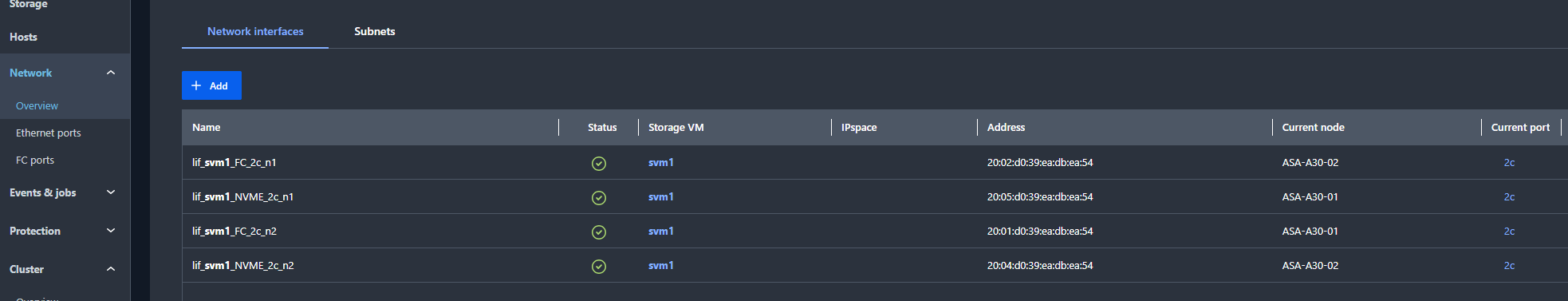1568x301 pixels.
Task: Sort by IPspace column header
Action: coord(859,127)
